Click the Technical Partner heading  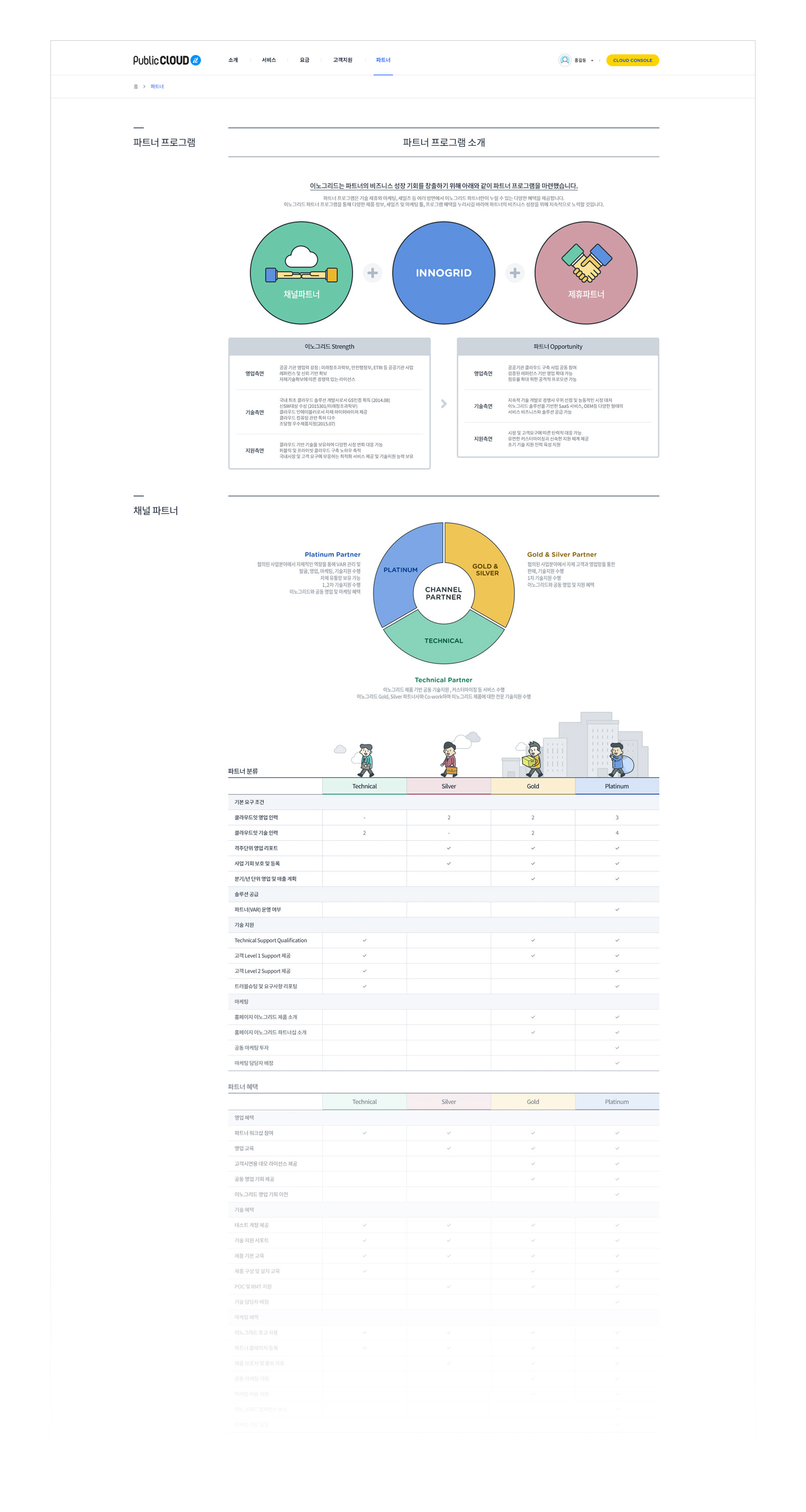[443, 680]
